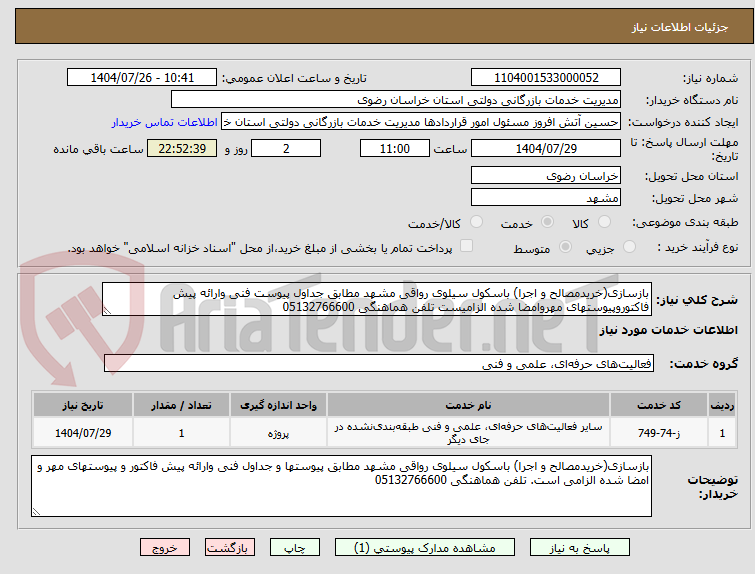
Task: Click the بازگشت back button
Action: (x=230, y=548)
